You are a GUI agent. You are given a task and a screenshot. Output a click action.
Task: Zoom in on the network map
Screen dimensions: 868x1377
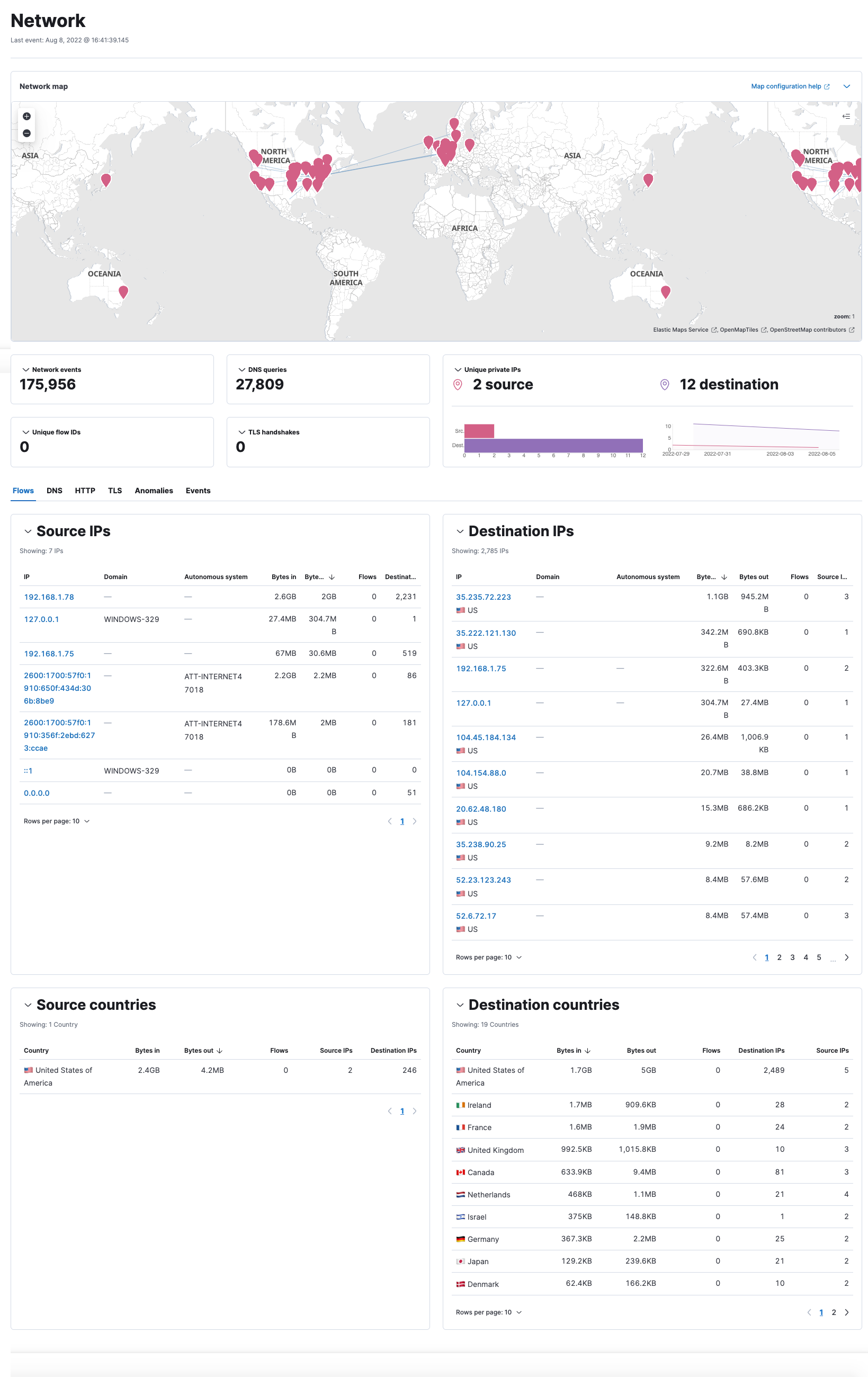[26, 116]
